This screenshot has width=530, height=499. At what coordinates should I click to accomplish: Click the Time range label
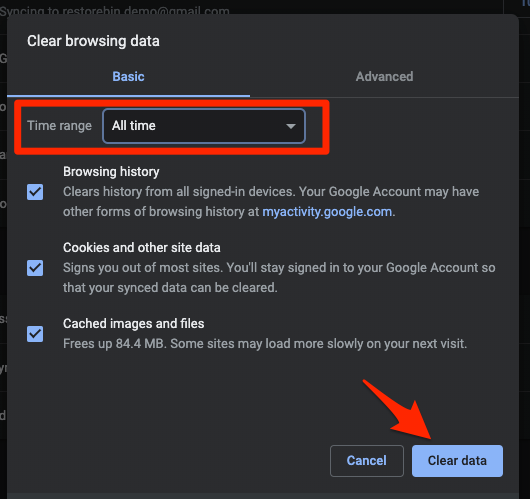tap(59, 126)
